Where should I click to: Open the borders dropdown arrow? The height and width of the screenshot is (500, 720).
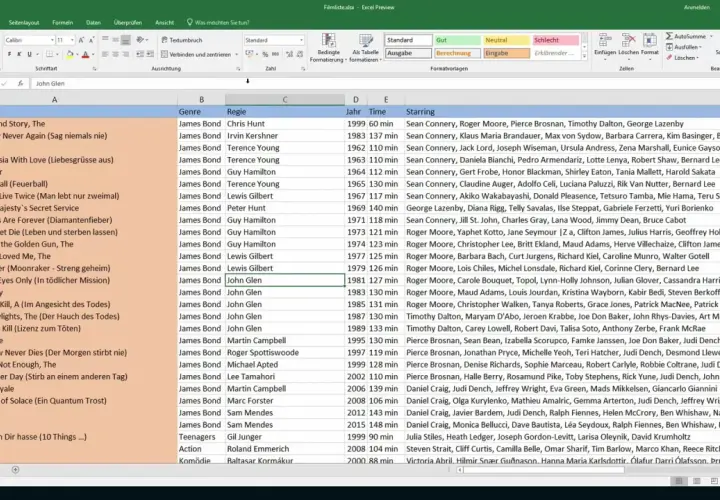pyautogui.click(x=57, y=54)
